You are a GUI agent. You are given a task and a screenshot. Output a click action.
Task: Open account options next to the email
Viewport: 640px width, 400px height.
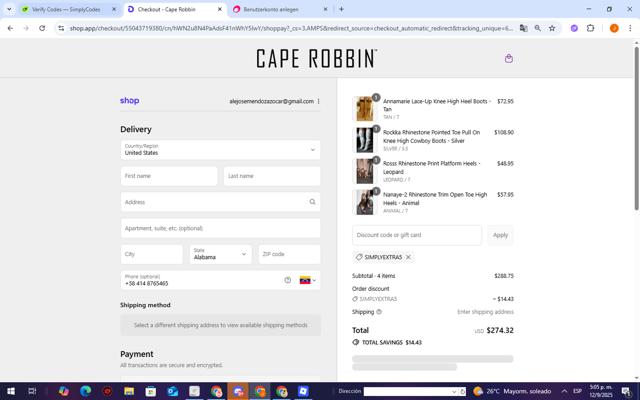pyautogui.click(x=319, y=101)
